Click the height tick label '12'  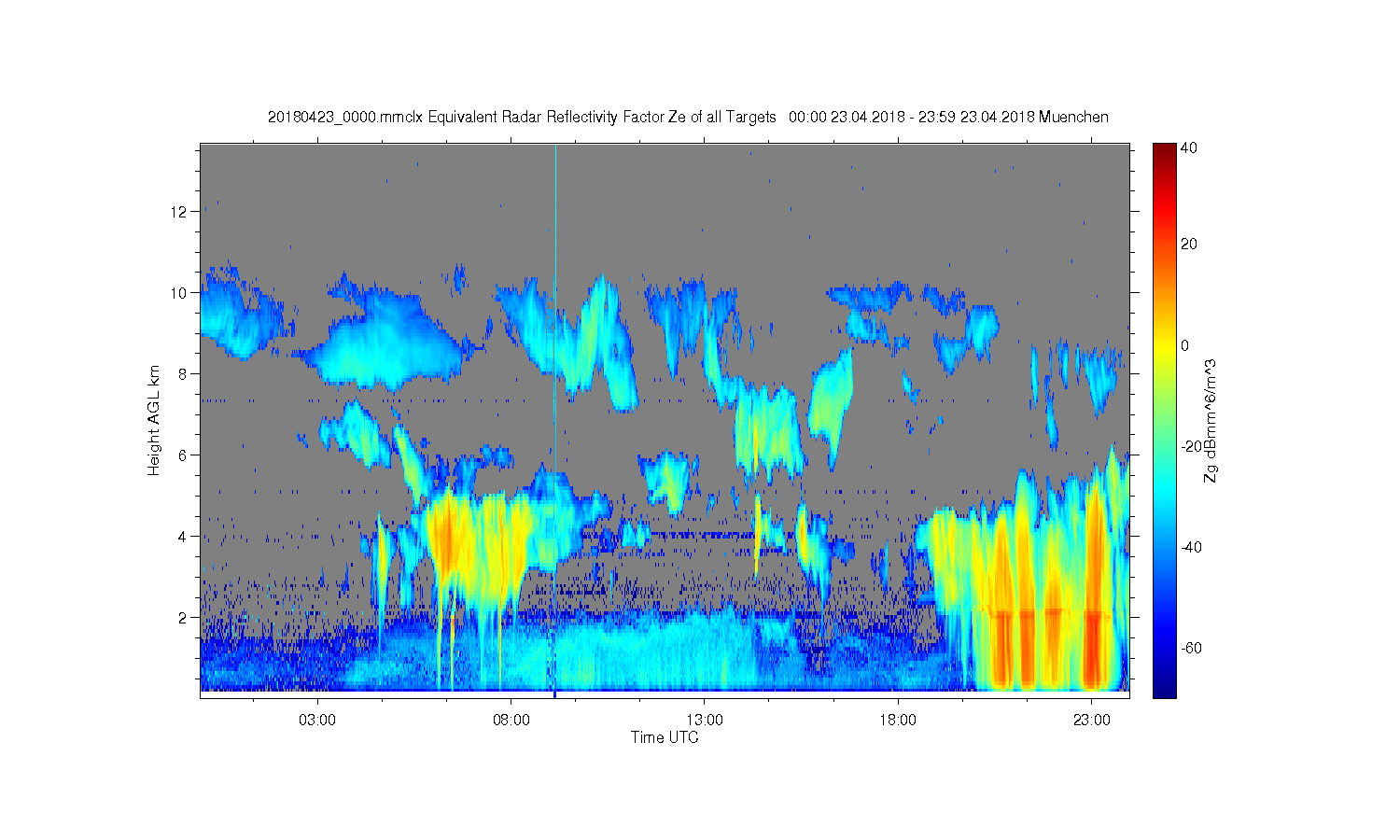click(x=178, y=211)
